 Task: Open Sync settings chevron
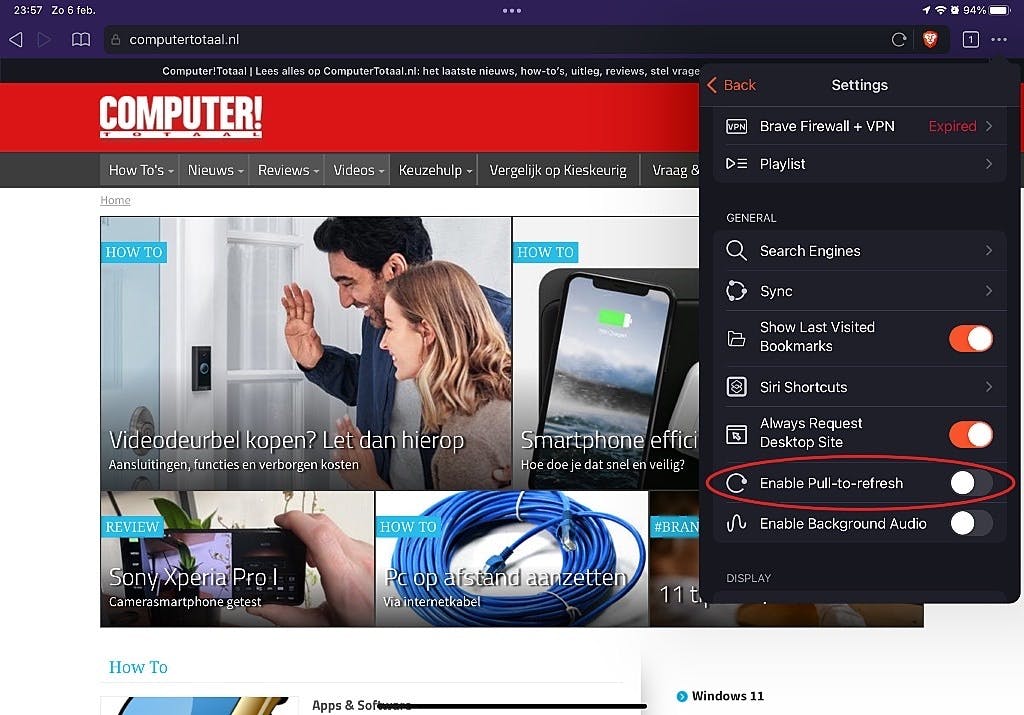pyautogui.click(x=989, y=291)
